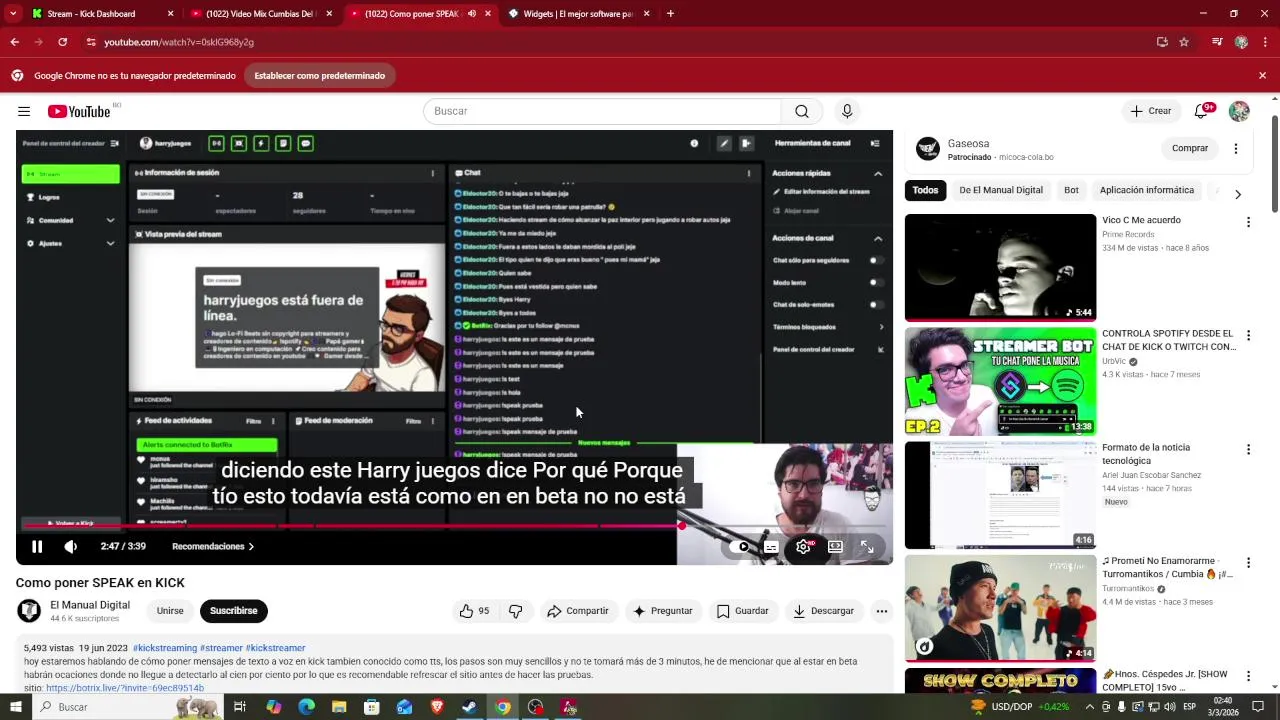Reload the page
The height and width of the screenshot is (720, 1280).
click(x=62, y=42)
